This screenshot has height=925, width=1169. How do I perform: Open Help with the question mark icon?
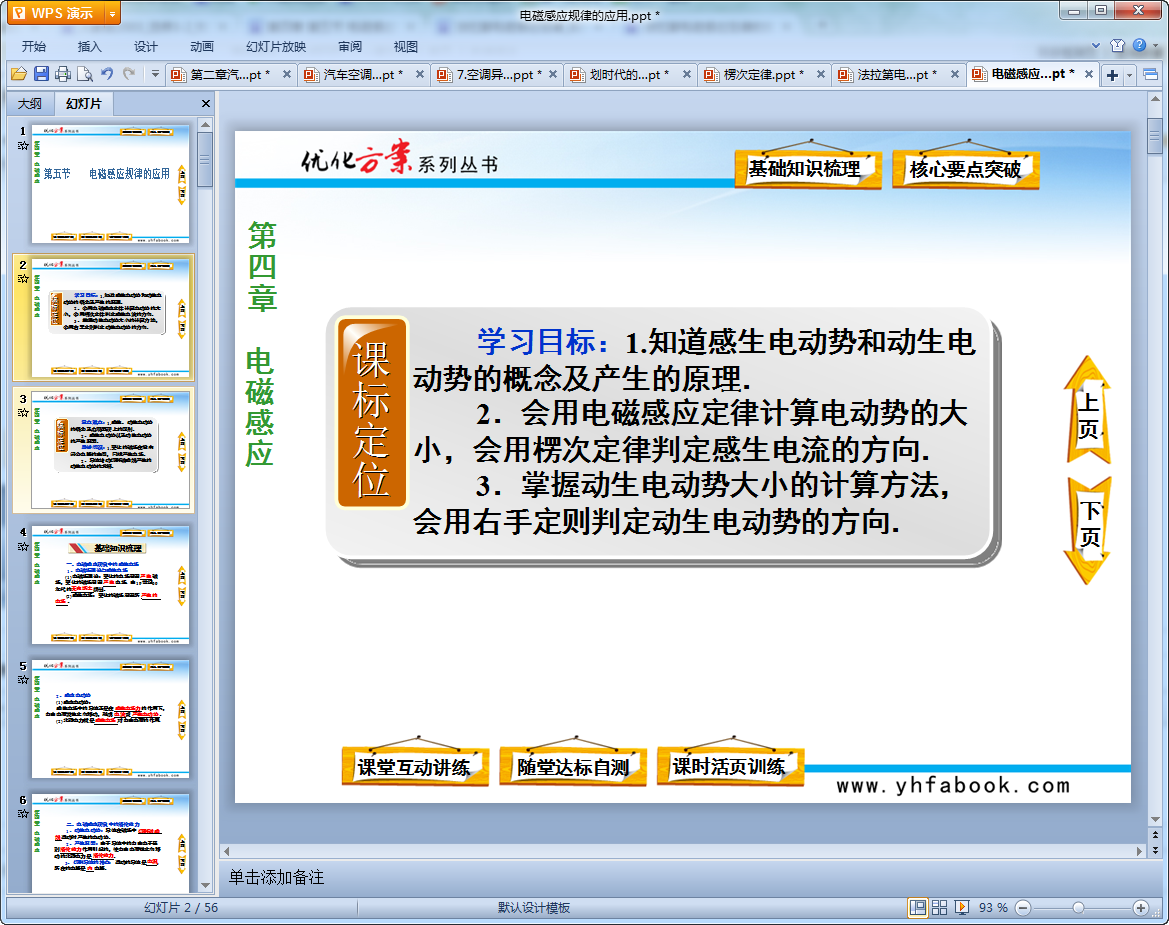click(1139, 45)
